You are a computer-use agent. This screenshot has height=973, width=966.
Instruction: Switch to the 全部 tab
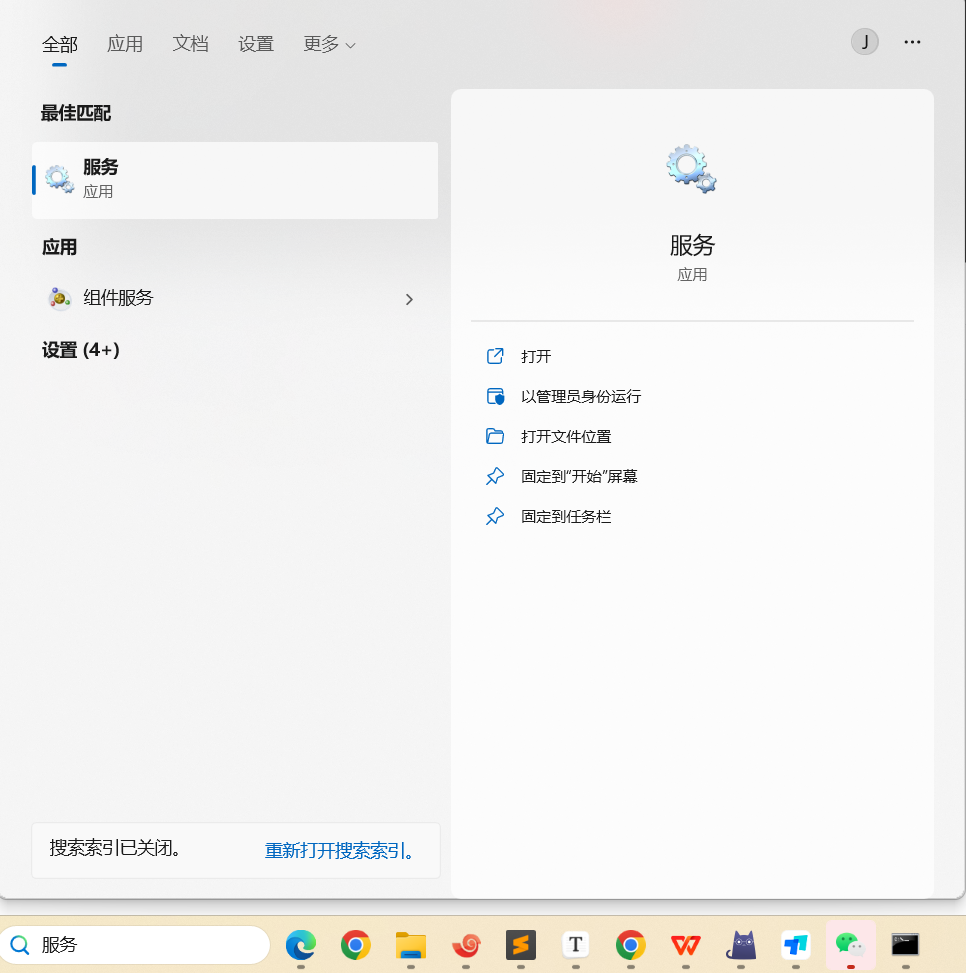[60, 45]
